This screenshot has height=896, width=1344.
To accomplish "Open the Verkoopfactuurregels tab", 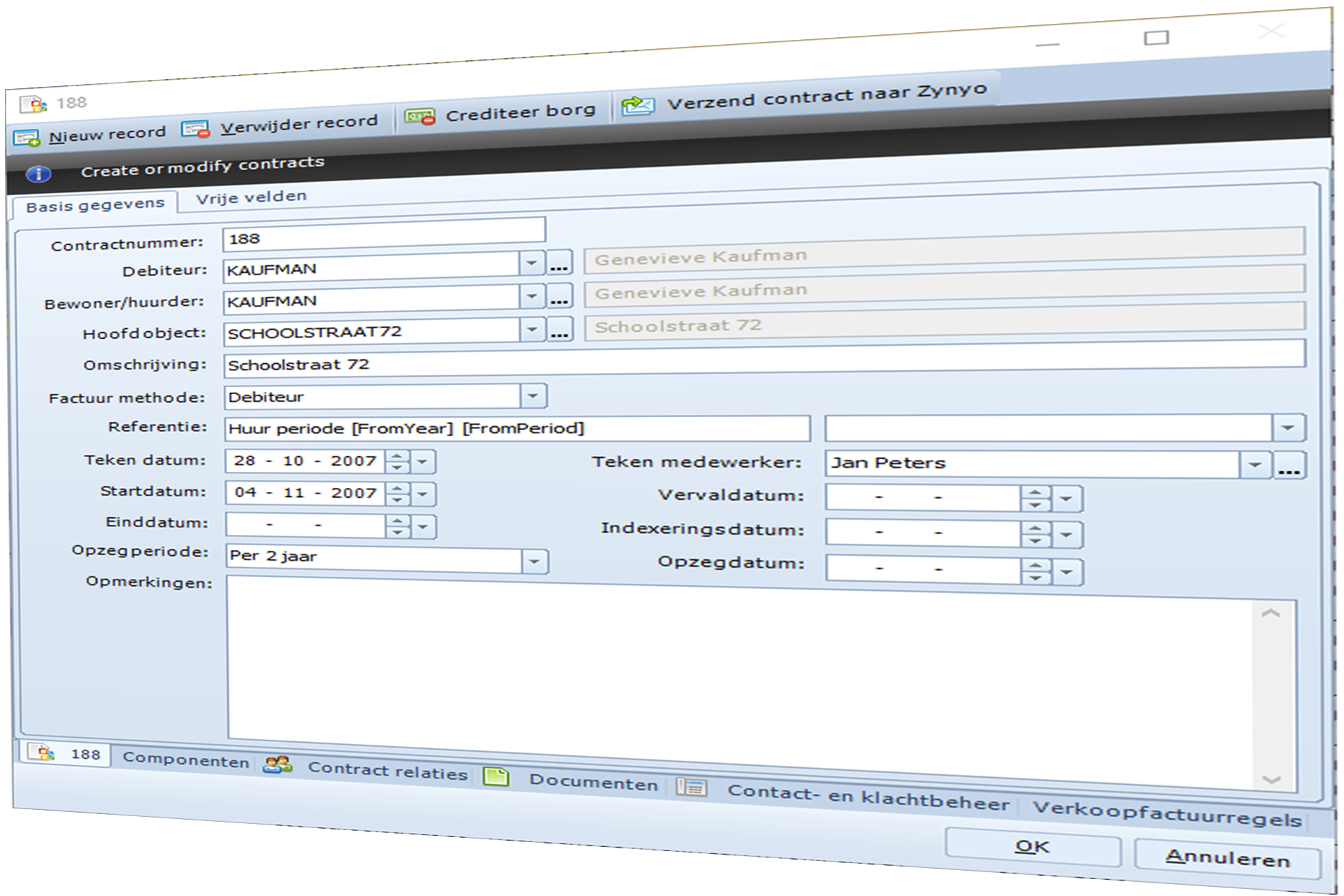I will (x=1167, y=815).
